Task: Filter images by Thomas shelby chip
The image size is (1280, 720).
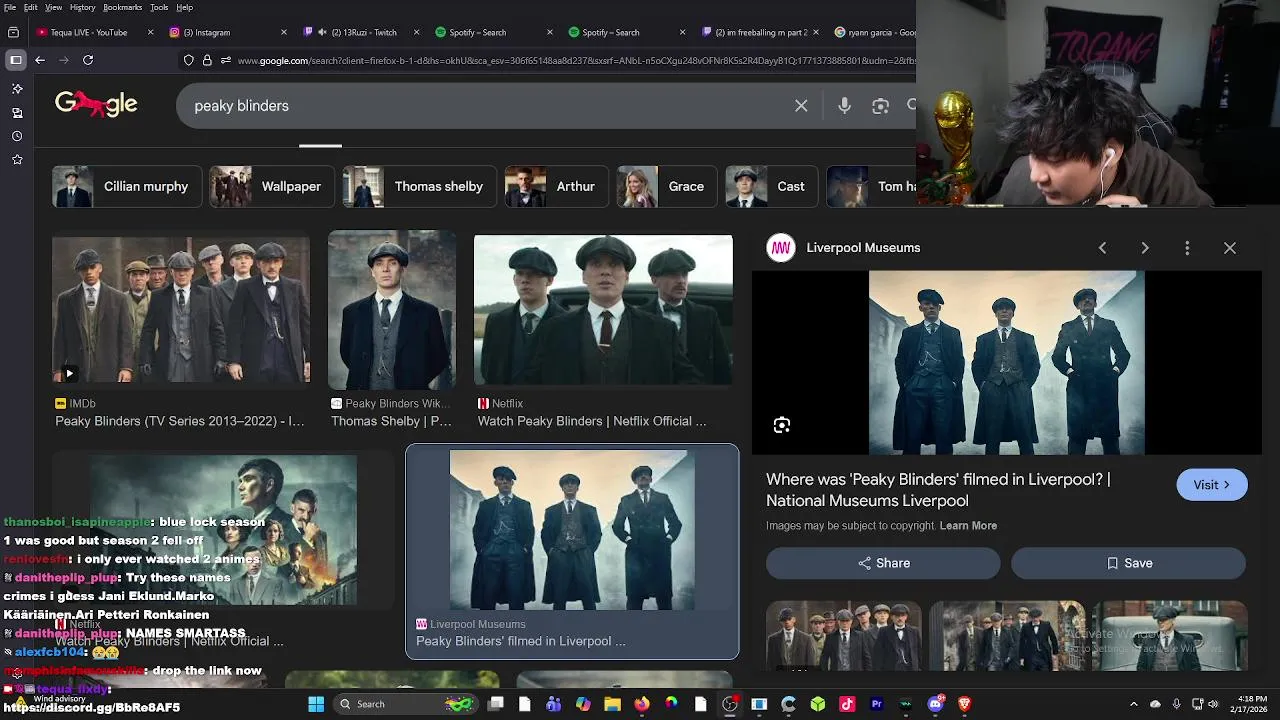Action: coord(419,186)
